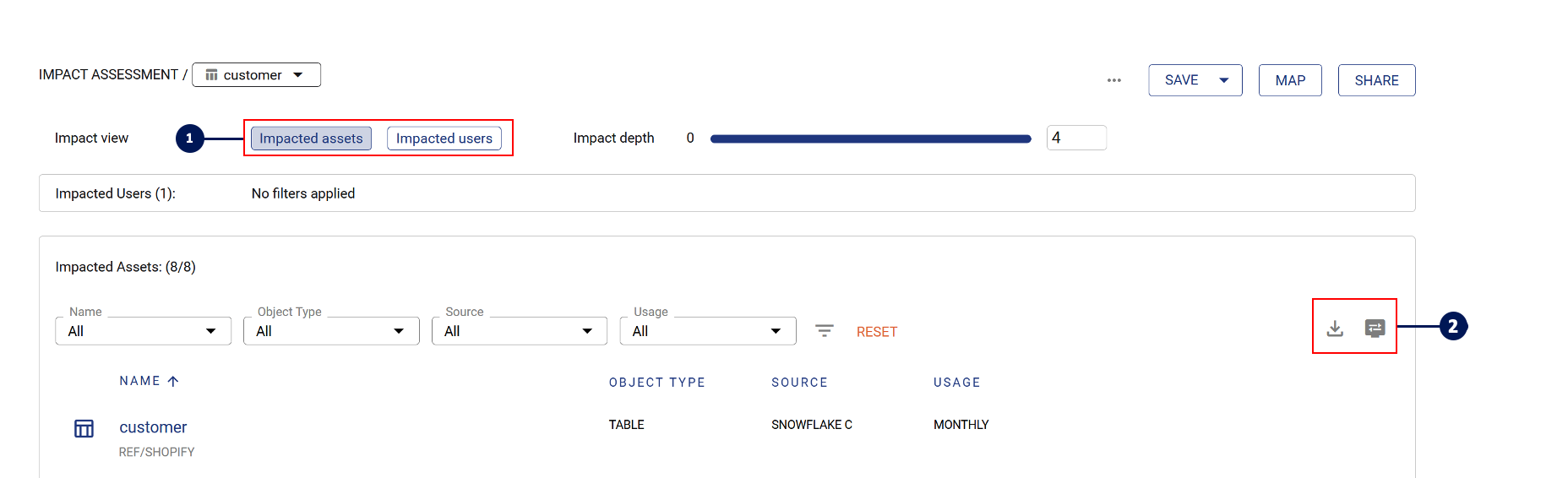The width and height of the screenshot is (1568, 478).
Task: Click the filter lines icon
Action: 824,331
